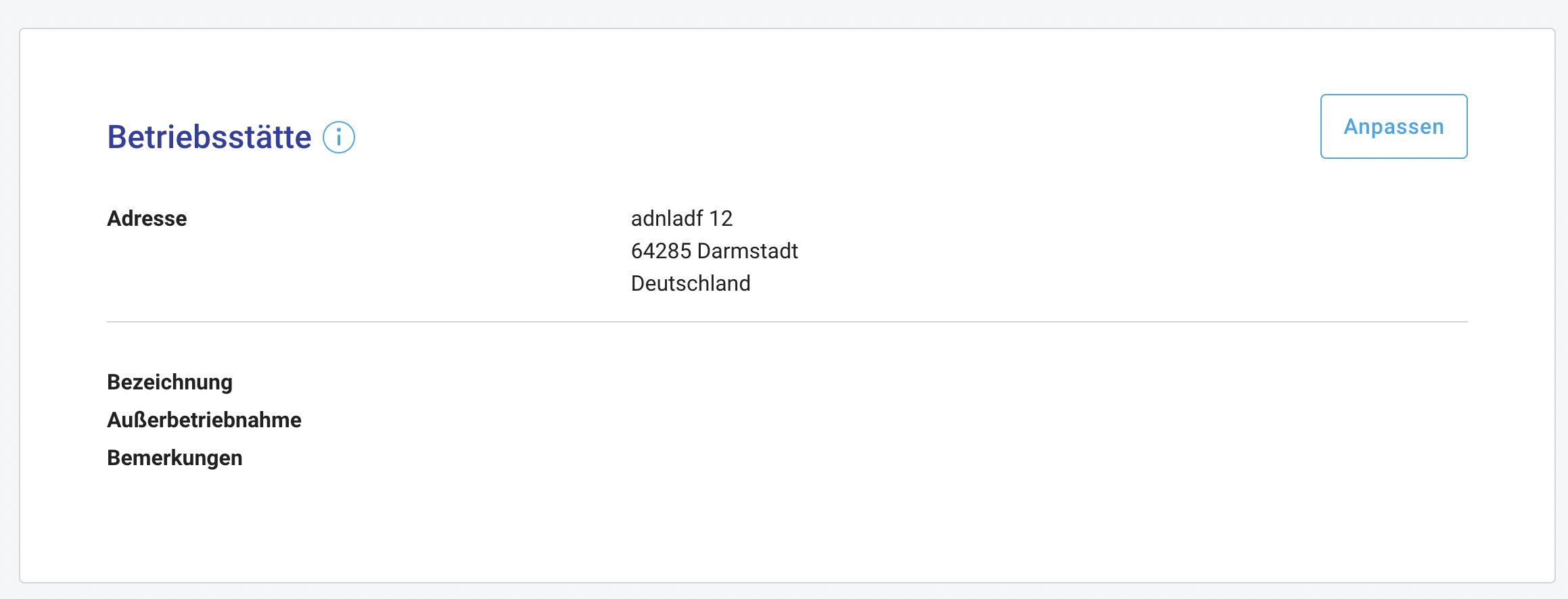Click the empty value area beside Bezeichnung
The image size is (1568, 599).
pos(744,382)
